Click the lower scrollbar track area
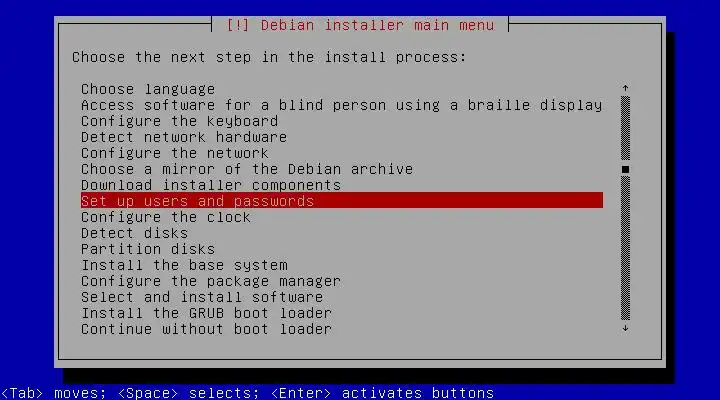720x400 pixels. pyautogui.click(x=625, y=248)
